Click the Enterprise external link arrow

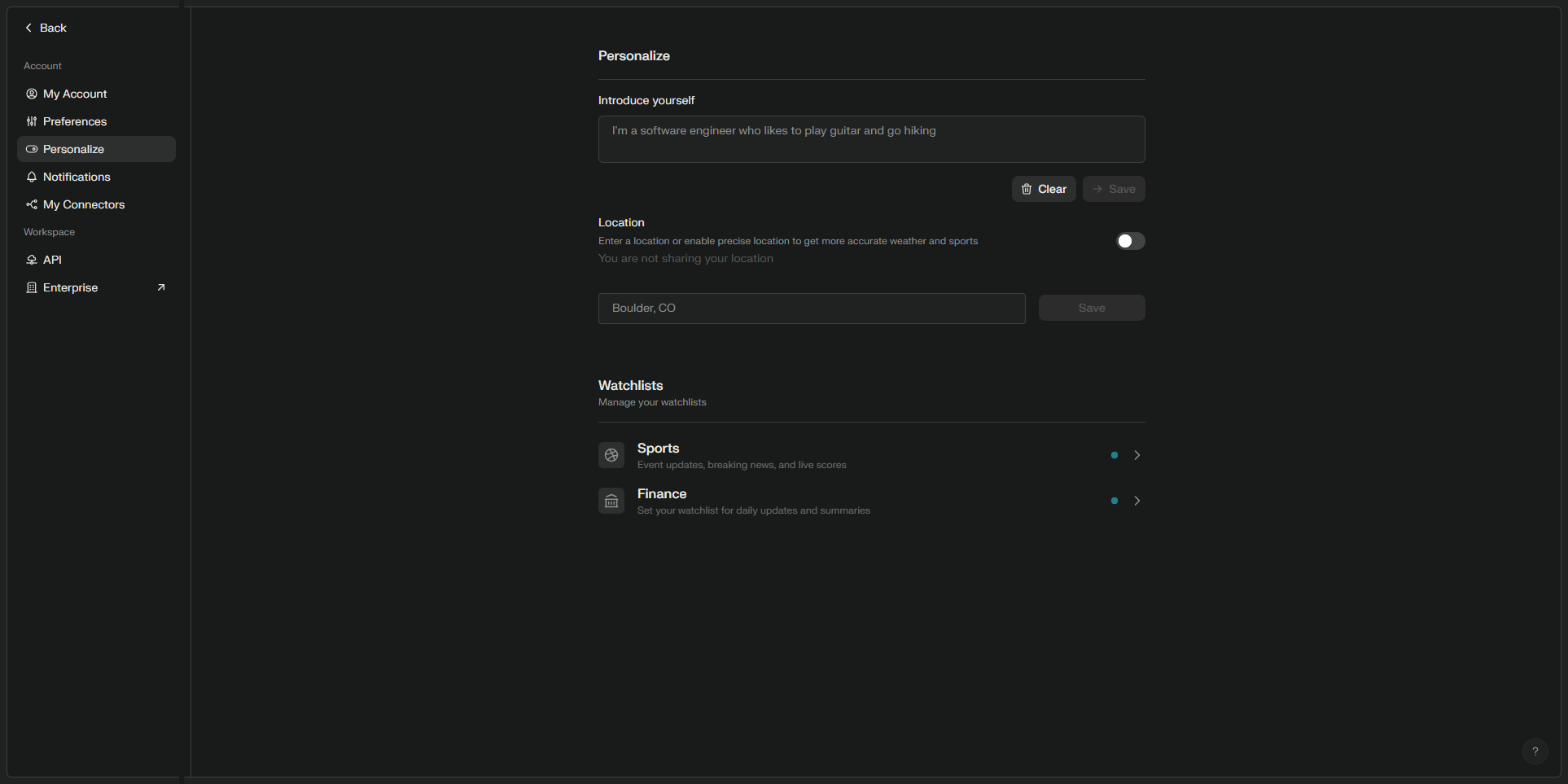tap(161, 287)
